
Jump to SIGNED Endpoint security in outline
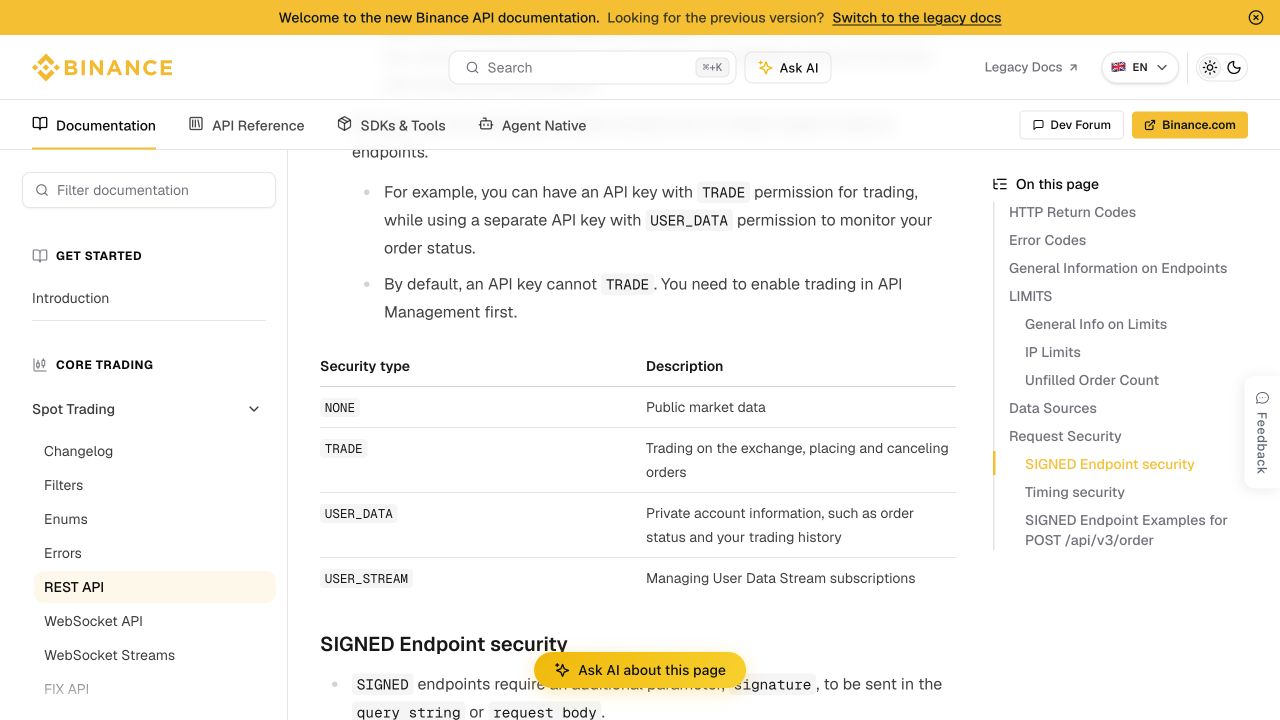(1110, 464)
